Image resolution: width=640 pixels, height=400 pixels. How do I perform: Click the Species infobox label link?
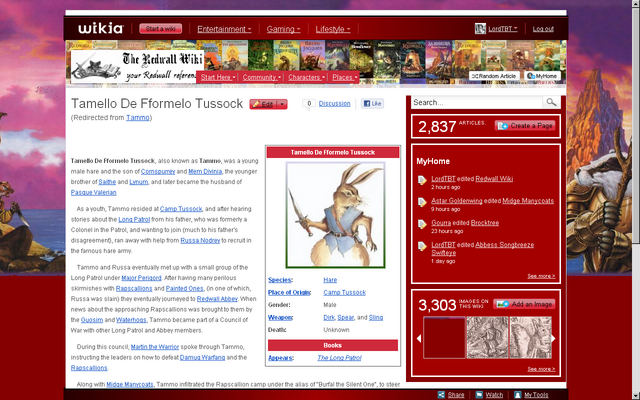pyautogui.click(x=280, y=280)
